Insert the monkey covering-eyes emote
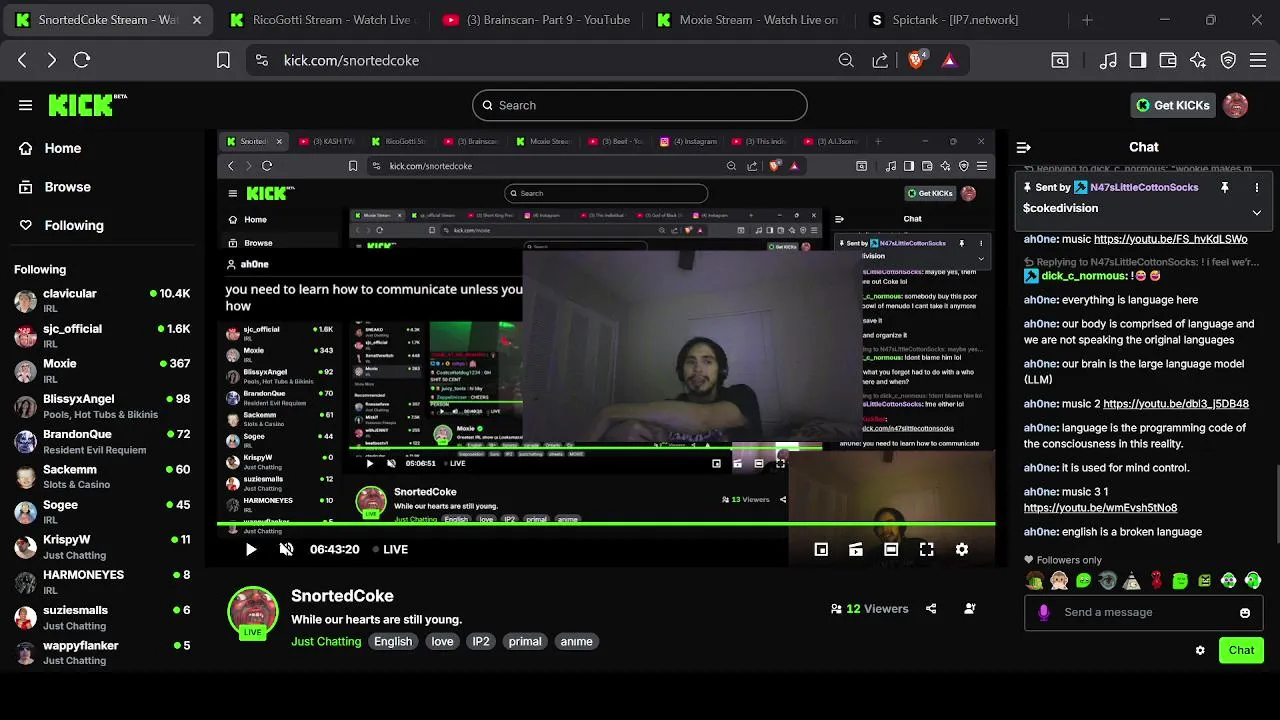 tap(1059, 580)
